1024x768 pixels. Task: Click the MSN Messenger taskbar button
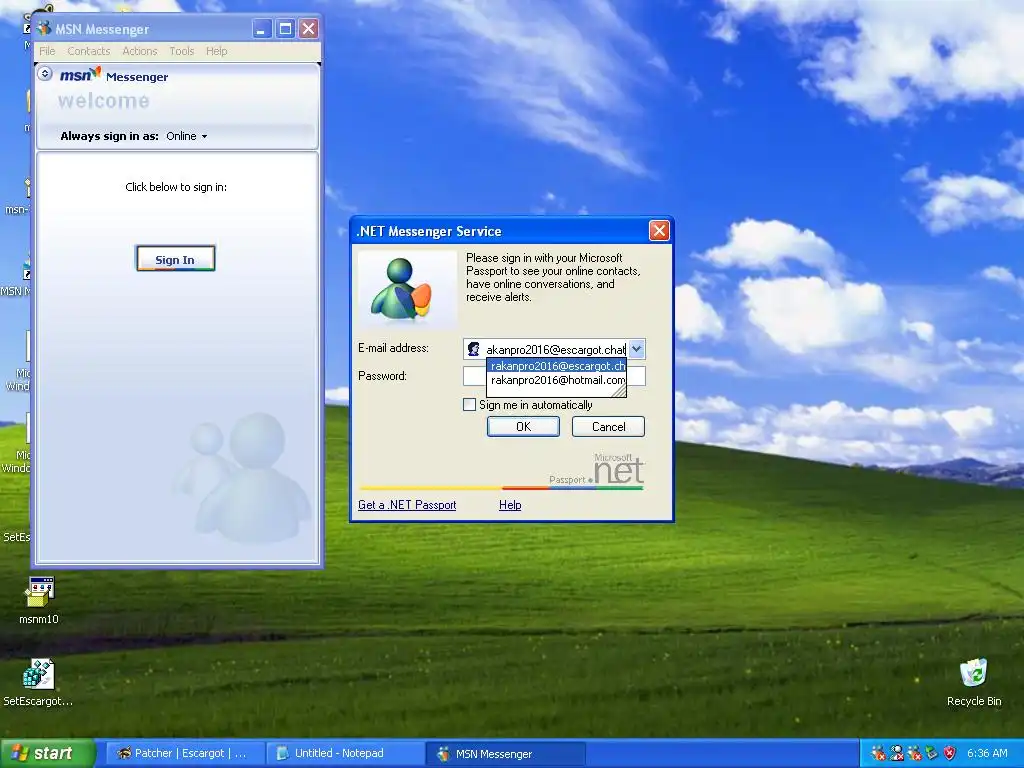click(x=505, y=754)
